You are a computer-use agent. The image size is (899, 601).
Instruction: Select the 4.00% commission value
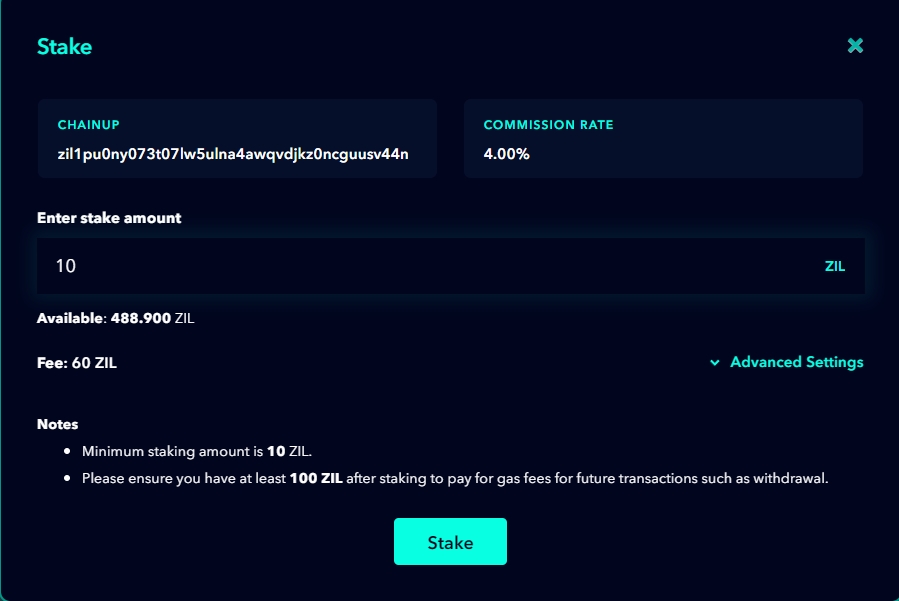pos(506,154)
